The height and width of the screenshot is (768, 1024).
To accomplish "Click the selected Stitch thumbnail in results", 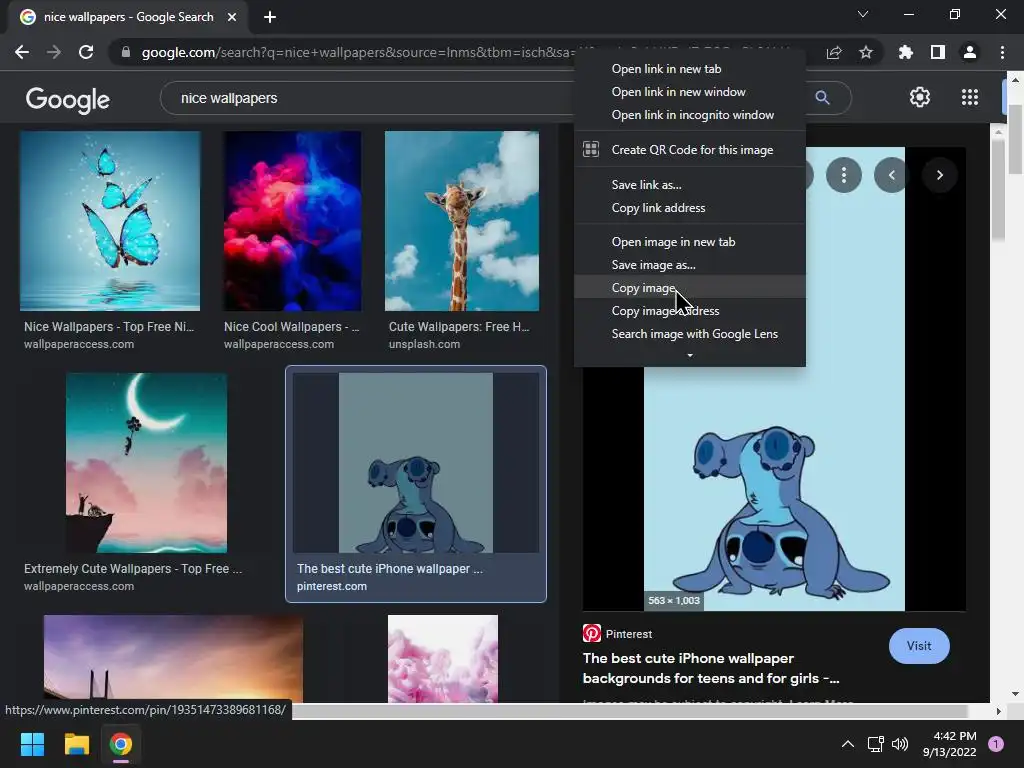I will [415, 463].
